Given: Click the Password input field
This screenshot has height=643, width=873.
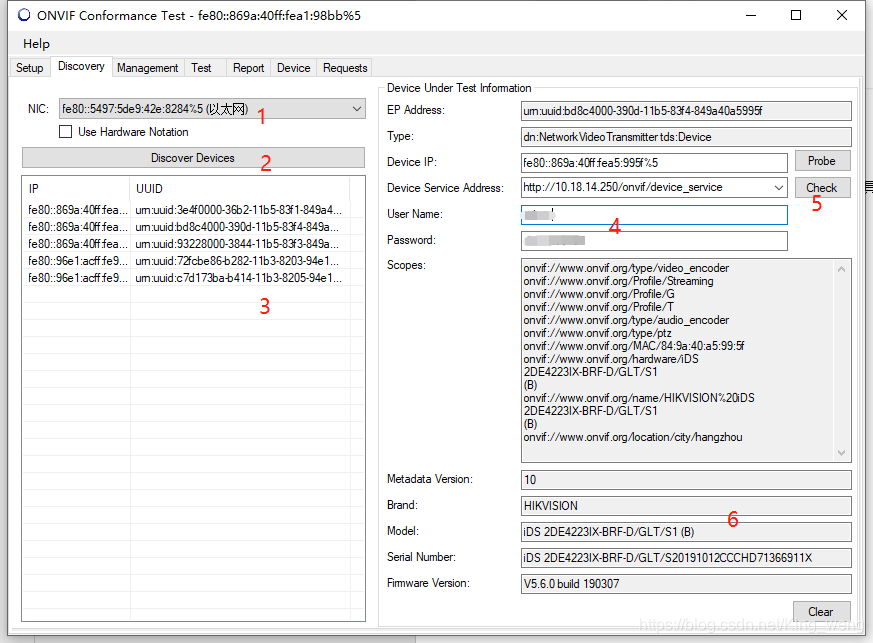Looking at the screenshot, I should 650,240.
